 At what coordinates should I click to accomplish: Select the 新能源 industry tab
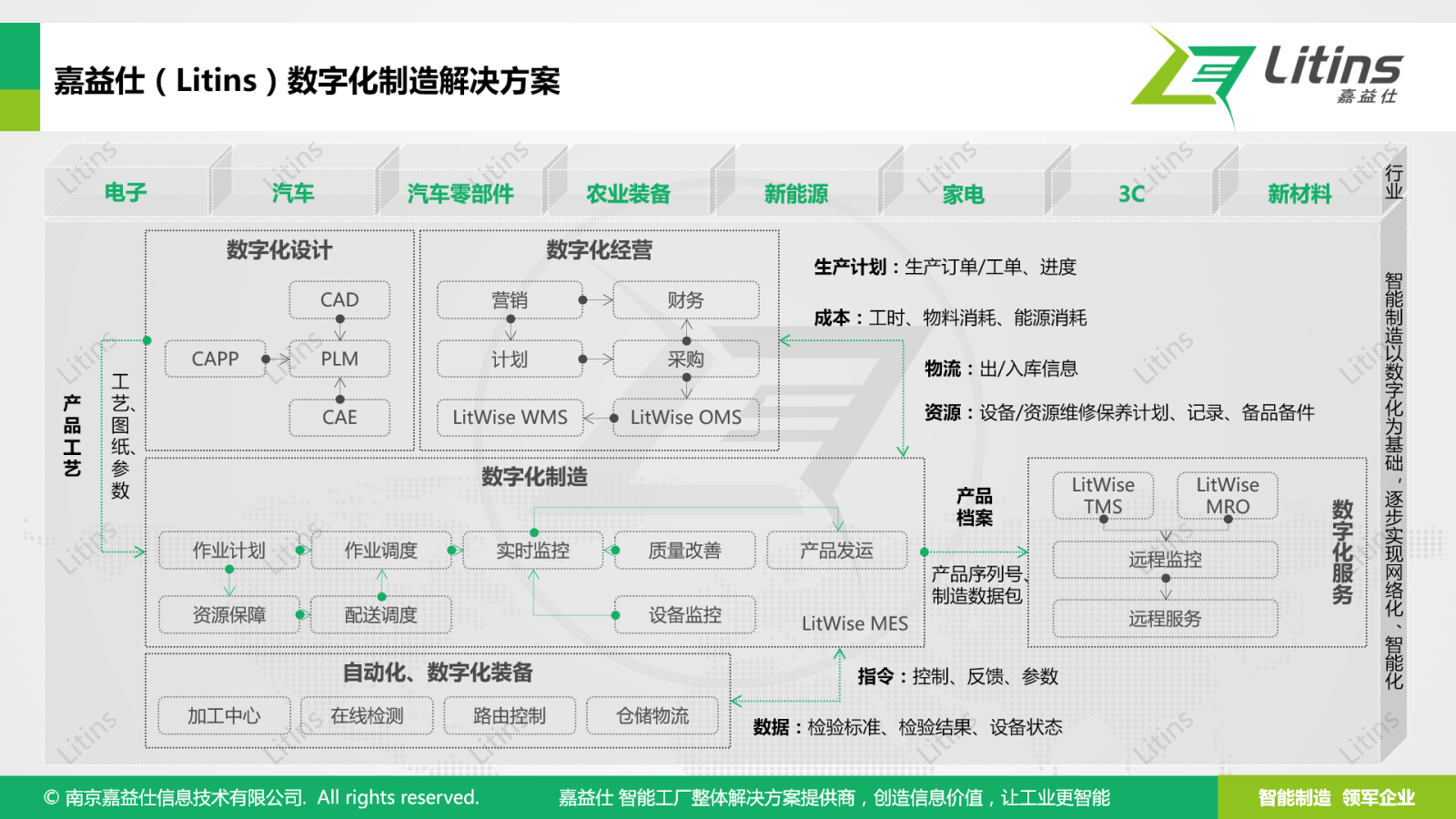coord(796,193)
